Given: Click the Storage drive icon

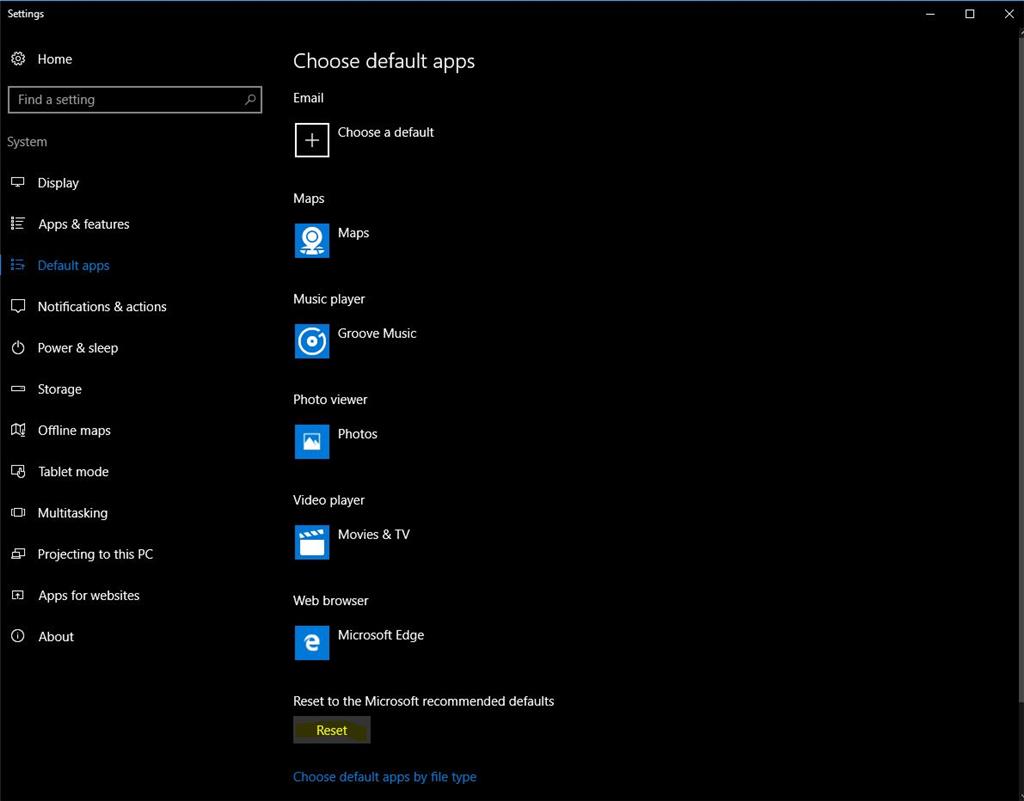Looking at the screenshot, I should 18,388.
